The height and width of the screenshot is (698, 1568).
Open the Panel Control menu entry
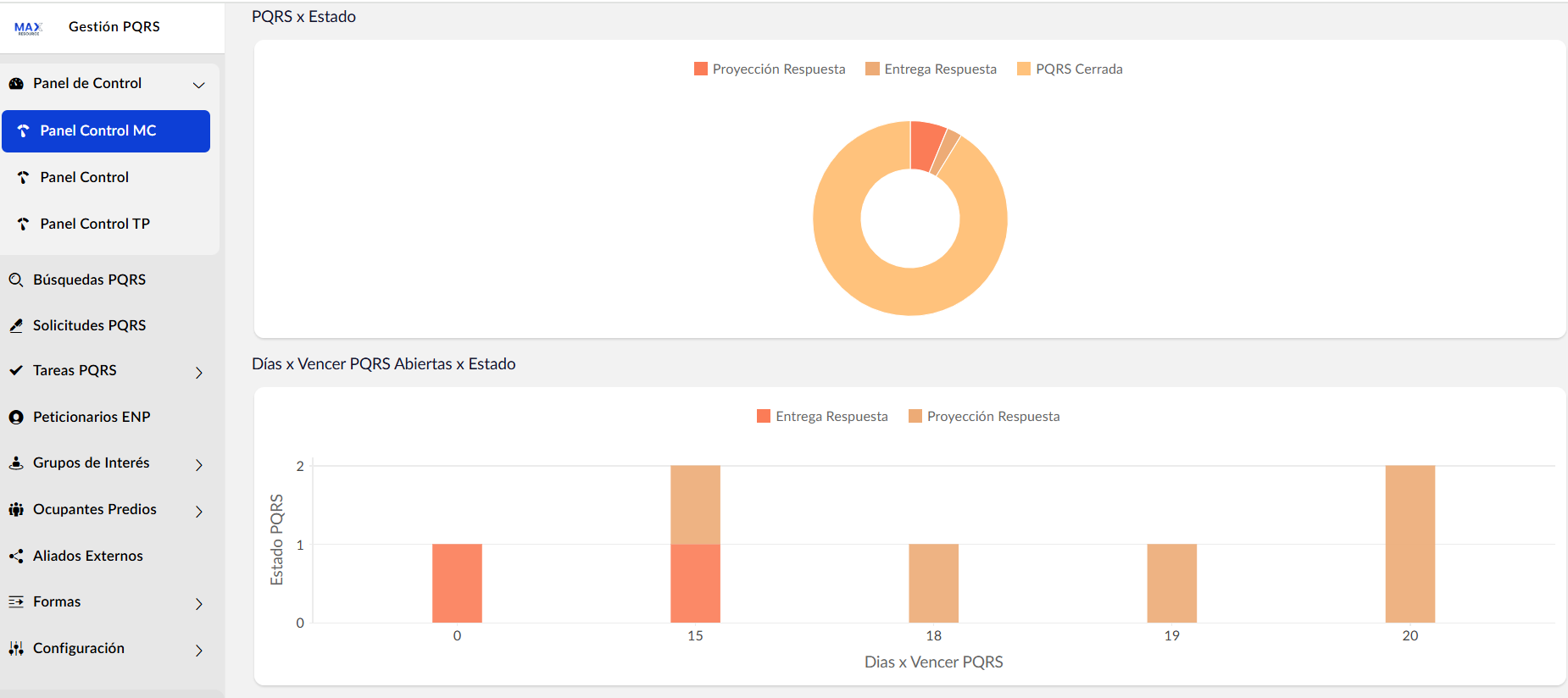85,177
